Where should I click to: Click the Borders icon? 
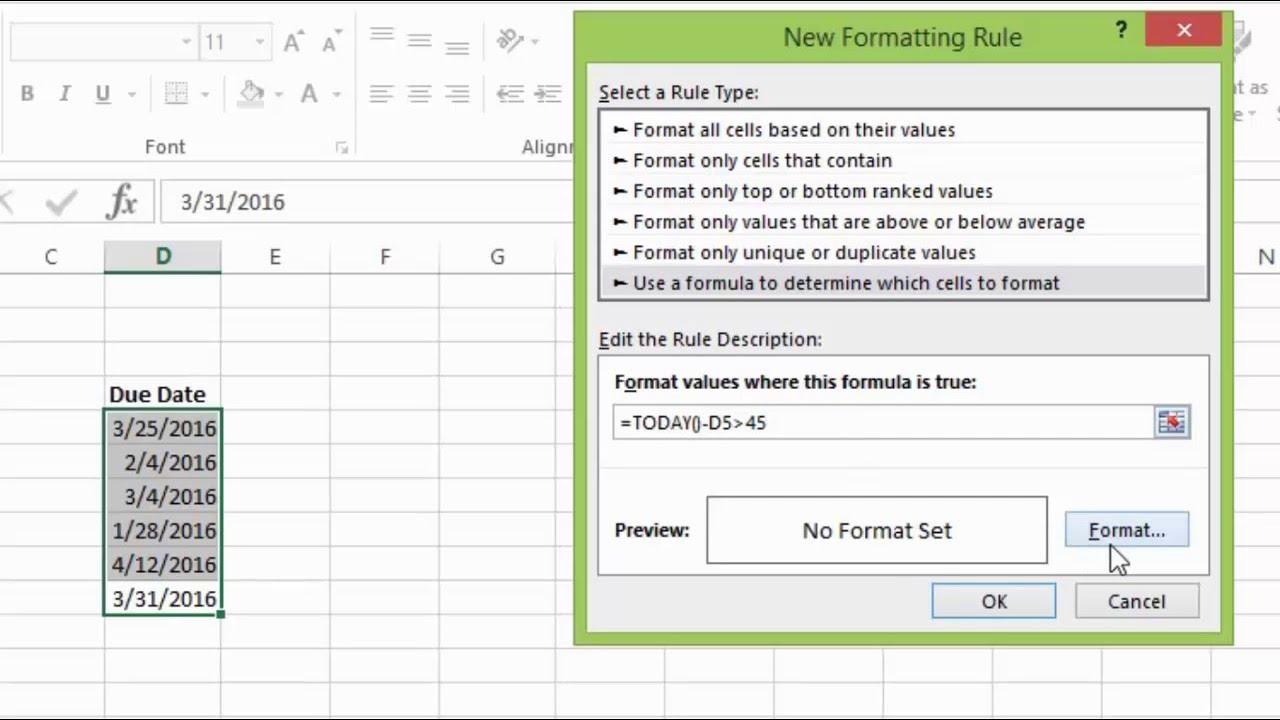coord(176,94)
